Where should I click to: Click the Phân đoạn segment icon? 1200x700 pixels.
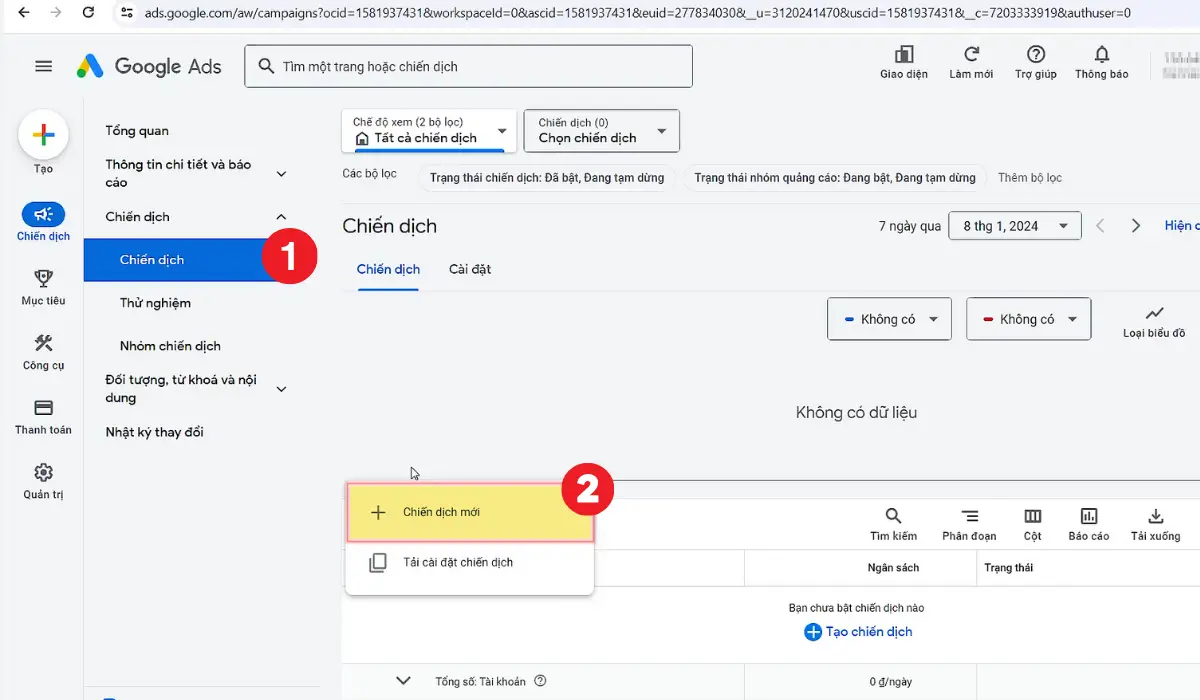968,518
